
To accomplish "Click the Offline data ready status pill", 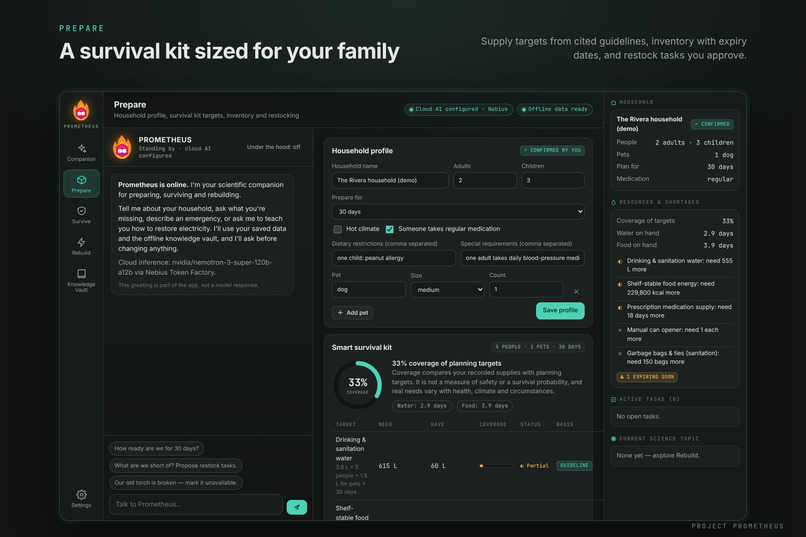I will click(555, 109).
